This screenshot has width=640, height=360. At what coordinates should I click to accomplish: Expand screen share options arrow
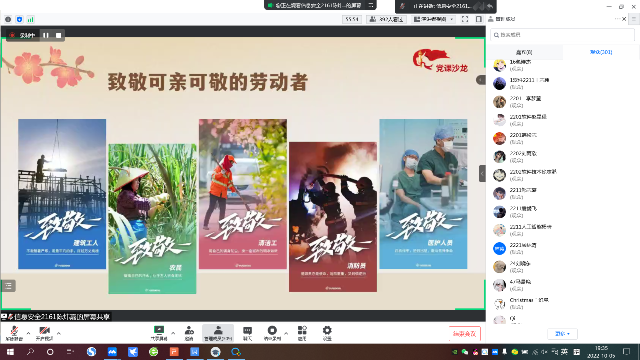173,333
